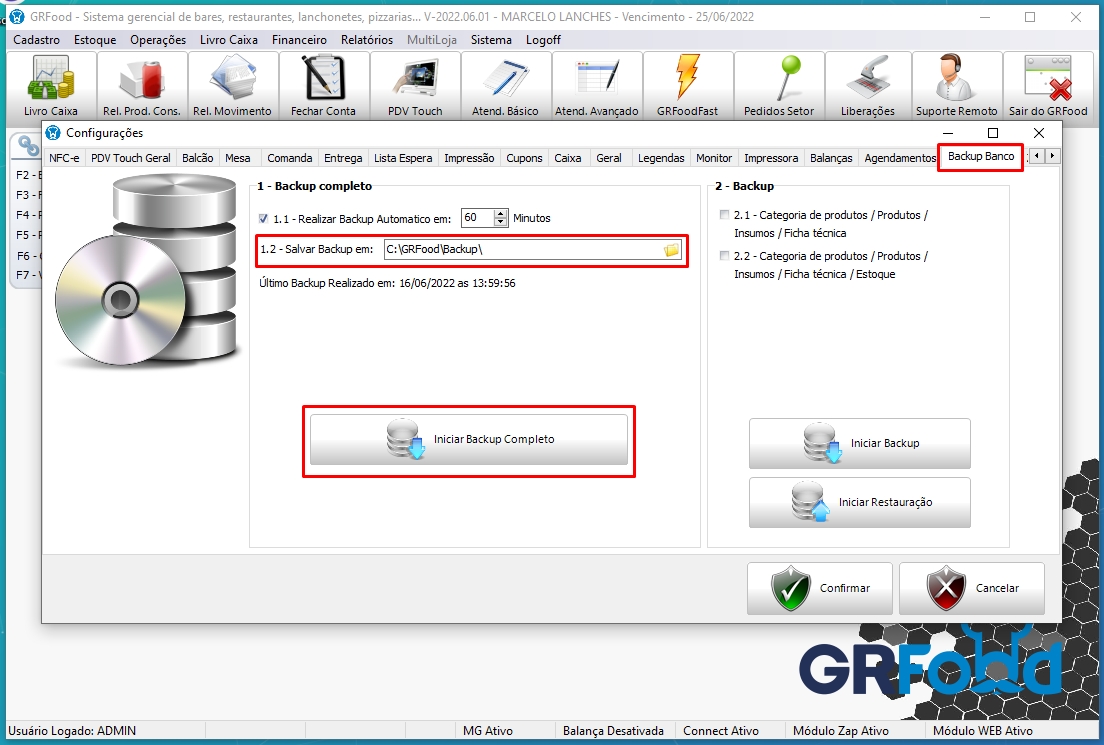The image size is (1104, 745).
Task: Open the Estoque menu
Action: point(95,39)
